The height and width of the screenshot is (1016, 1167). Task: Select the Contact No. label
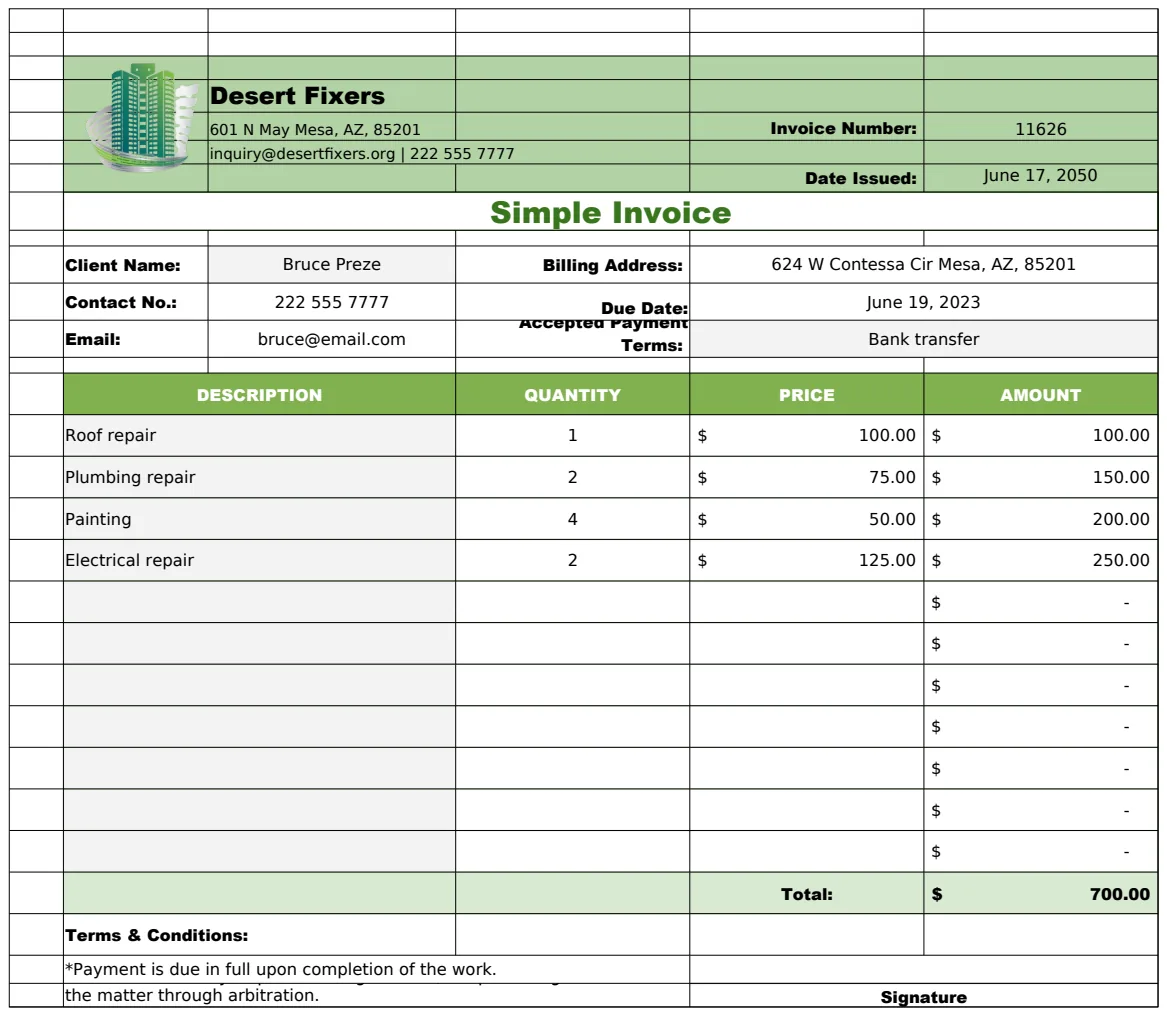pos(121,302)
